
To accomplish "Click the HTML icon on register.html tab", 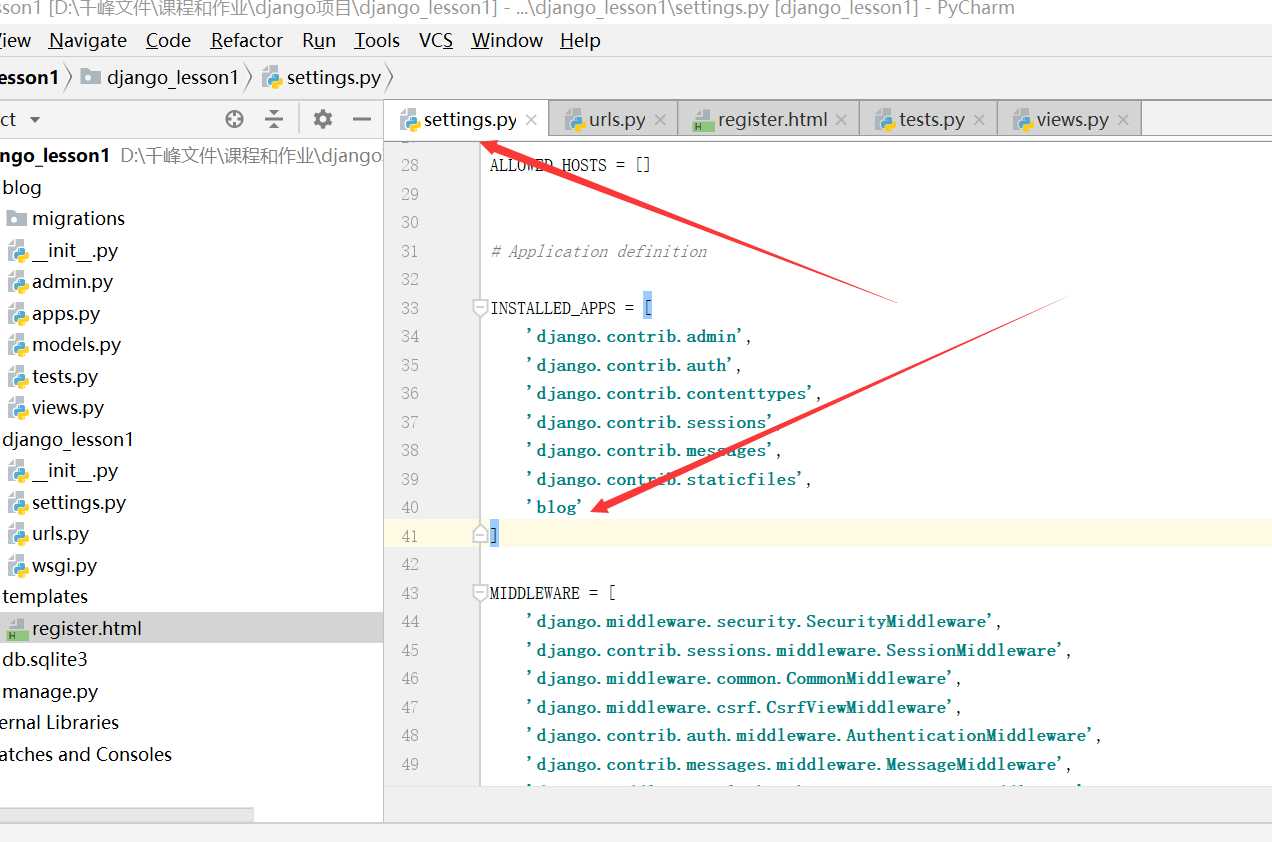I will (x=703, y=120).
